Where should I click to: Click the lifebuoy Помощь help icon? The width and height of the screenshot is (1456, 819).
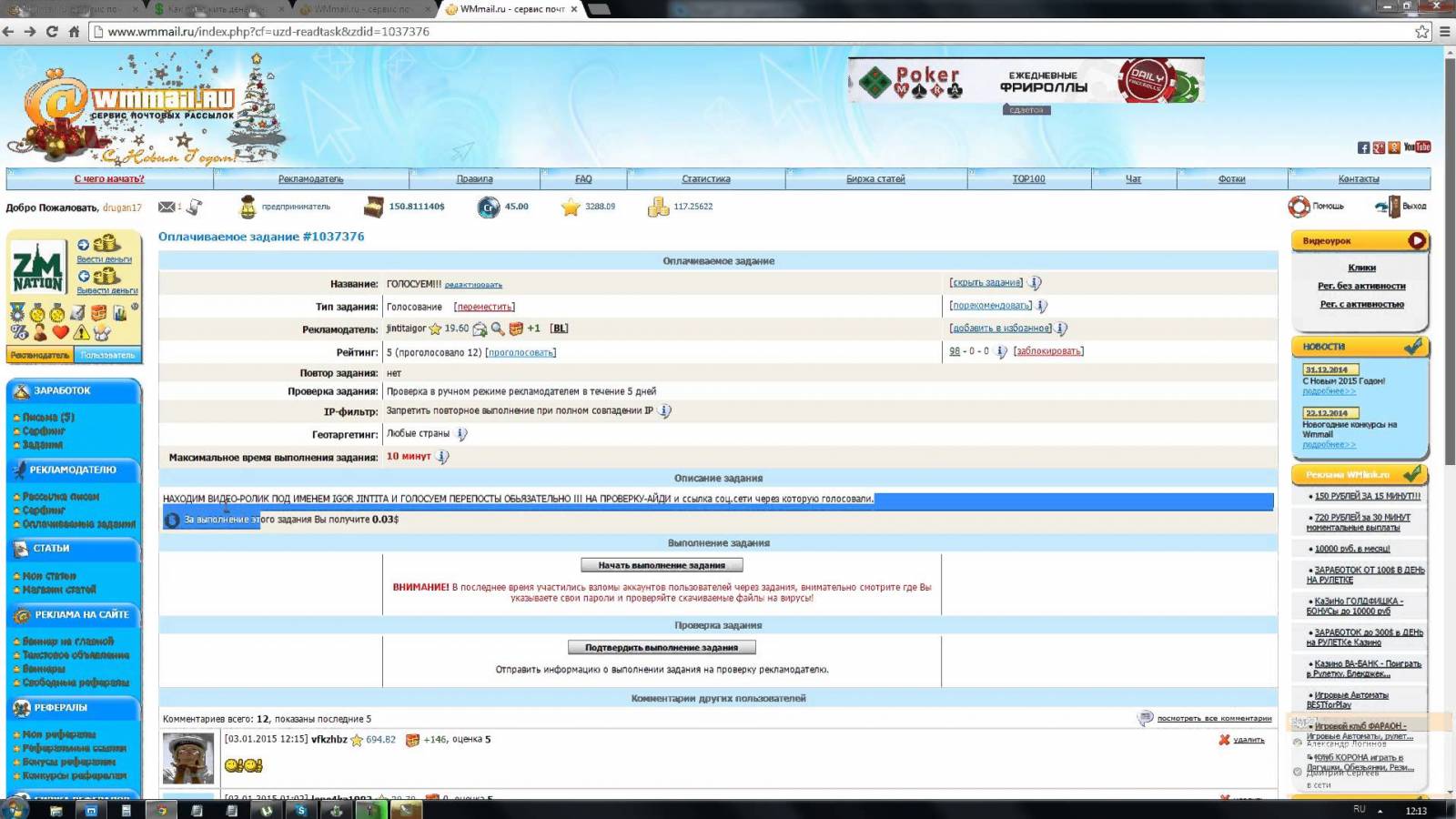click(x=1299, y=207)
